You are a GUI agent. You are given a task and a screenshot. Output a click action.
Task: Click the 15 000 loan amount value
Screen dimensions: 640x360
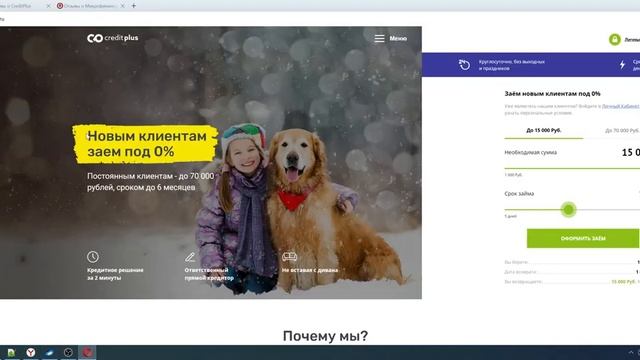pos(631,153)
